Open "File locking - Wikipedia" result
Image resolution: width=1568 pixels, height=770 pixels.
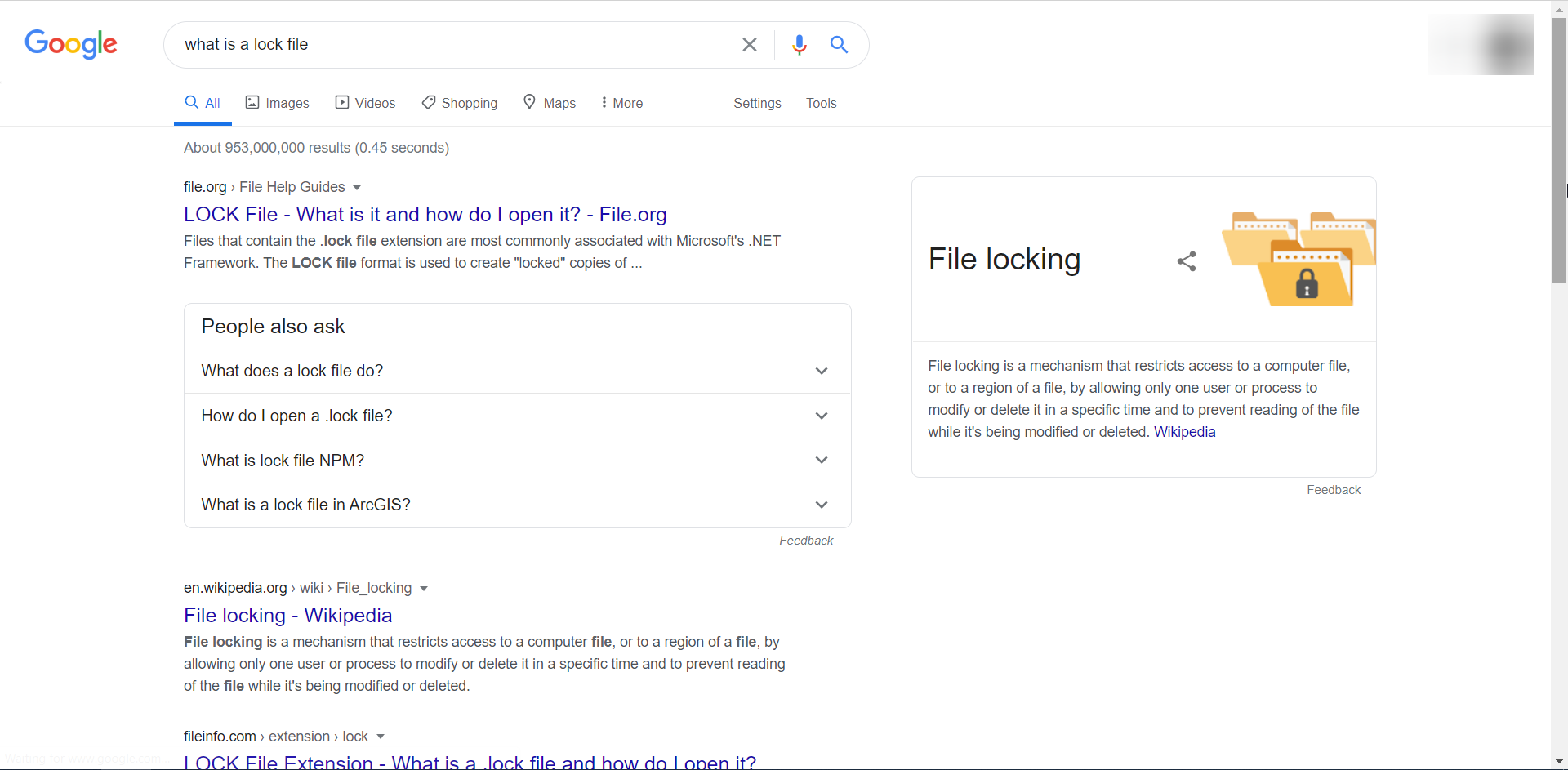(x=287, y=616)
